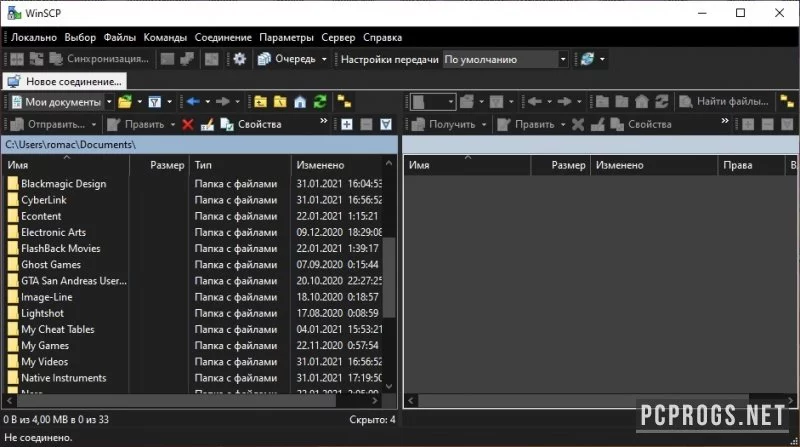Expand the transfer settings По умолчанию combo
800x447 pixels.
(563, 59)
